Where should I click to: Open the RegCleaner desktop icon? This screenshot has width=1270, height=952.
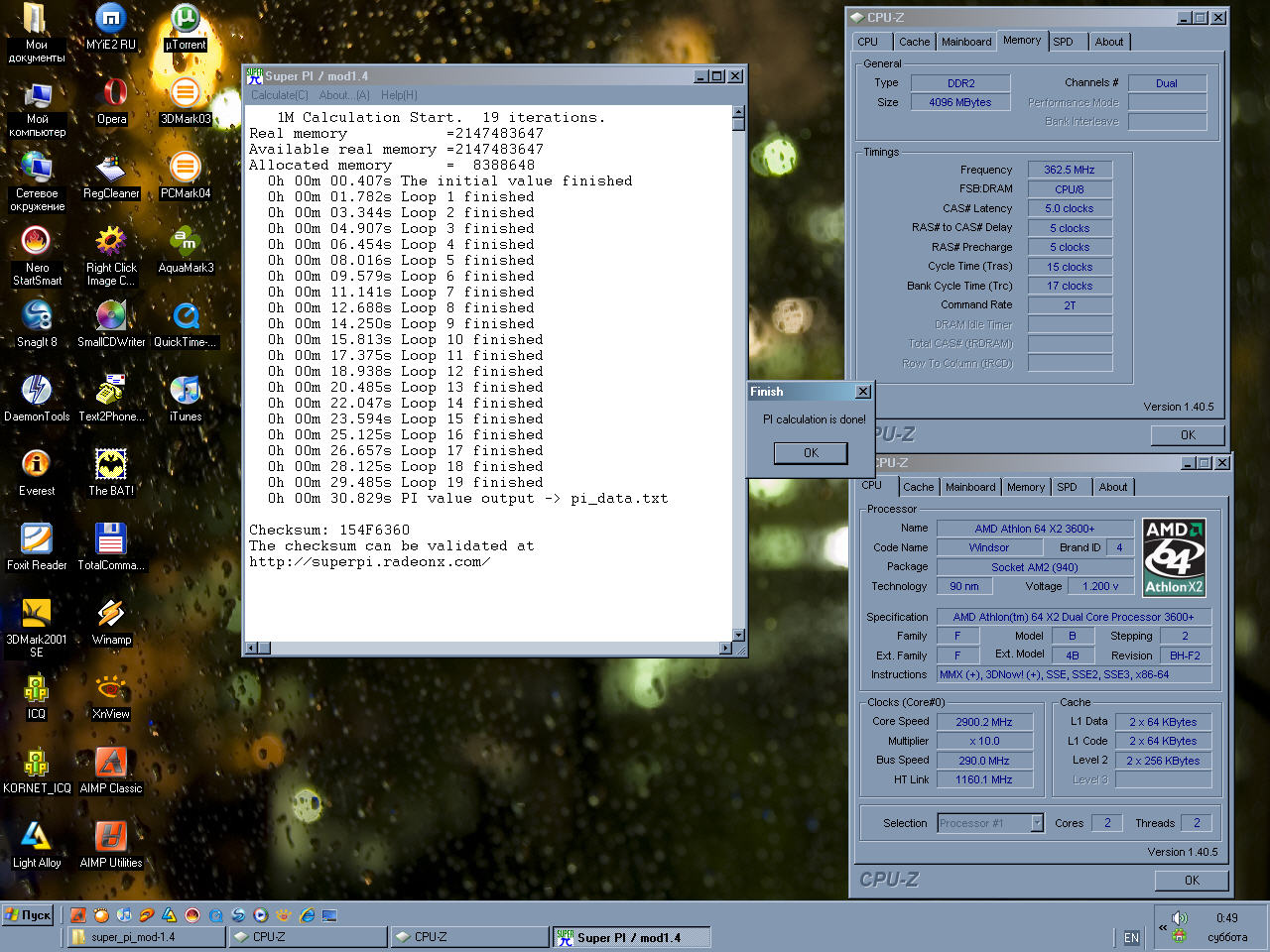(111, 176)
